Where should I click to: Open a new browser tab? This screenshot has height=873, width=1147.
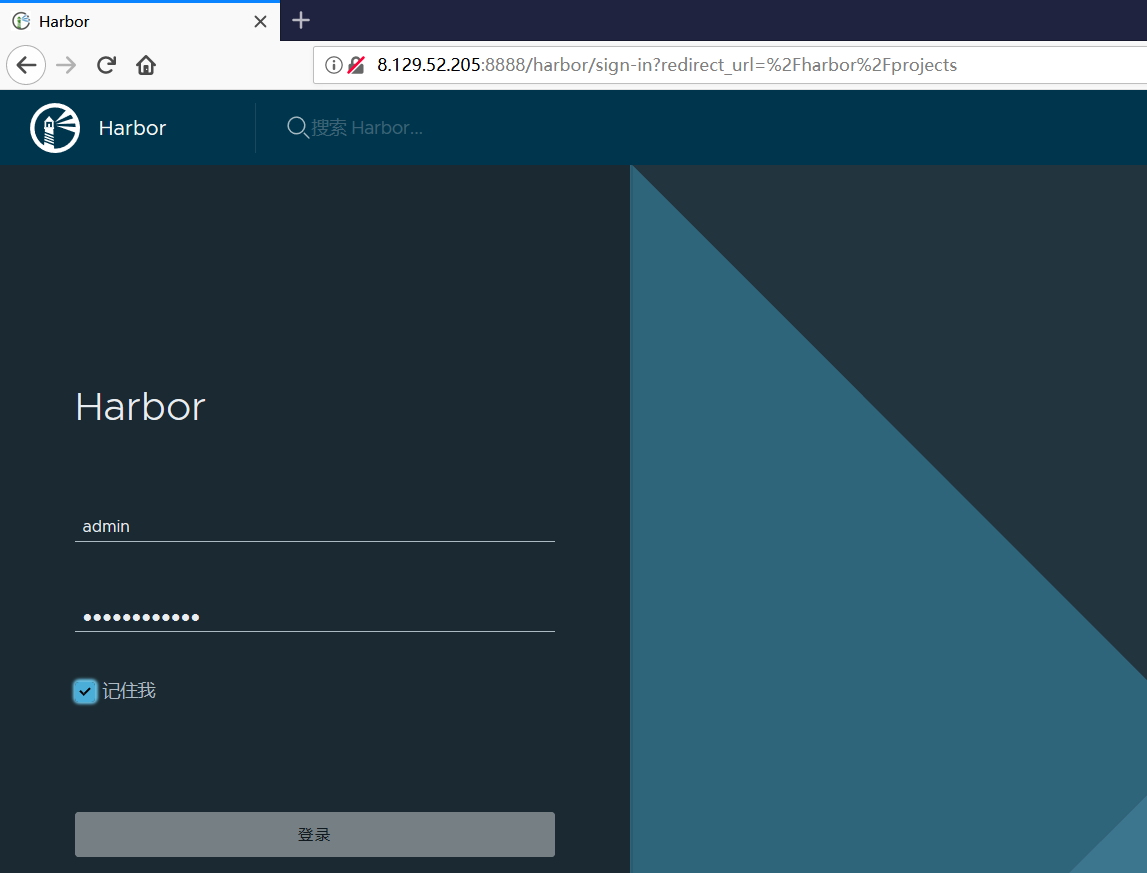[301, 21]
